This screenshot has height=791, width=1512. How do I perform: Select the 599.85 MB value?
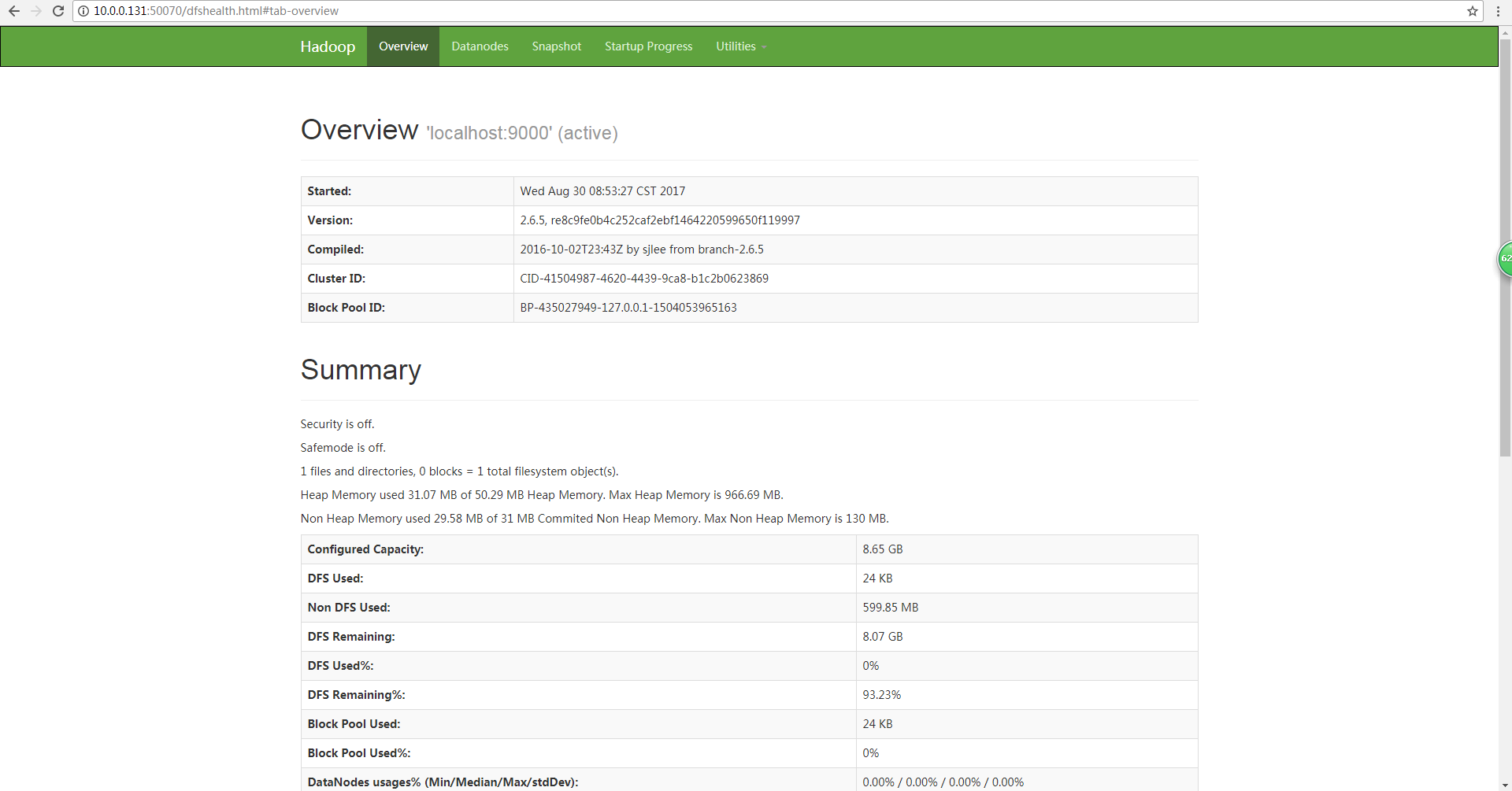point(891,608)
